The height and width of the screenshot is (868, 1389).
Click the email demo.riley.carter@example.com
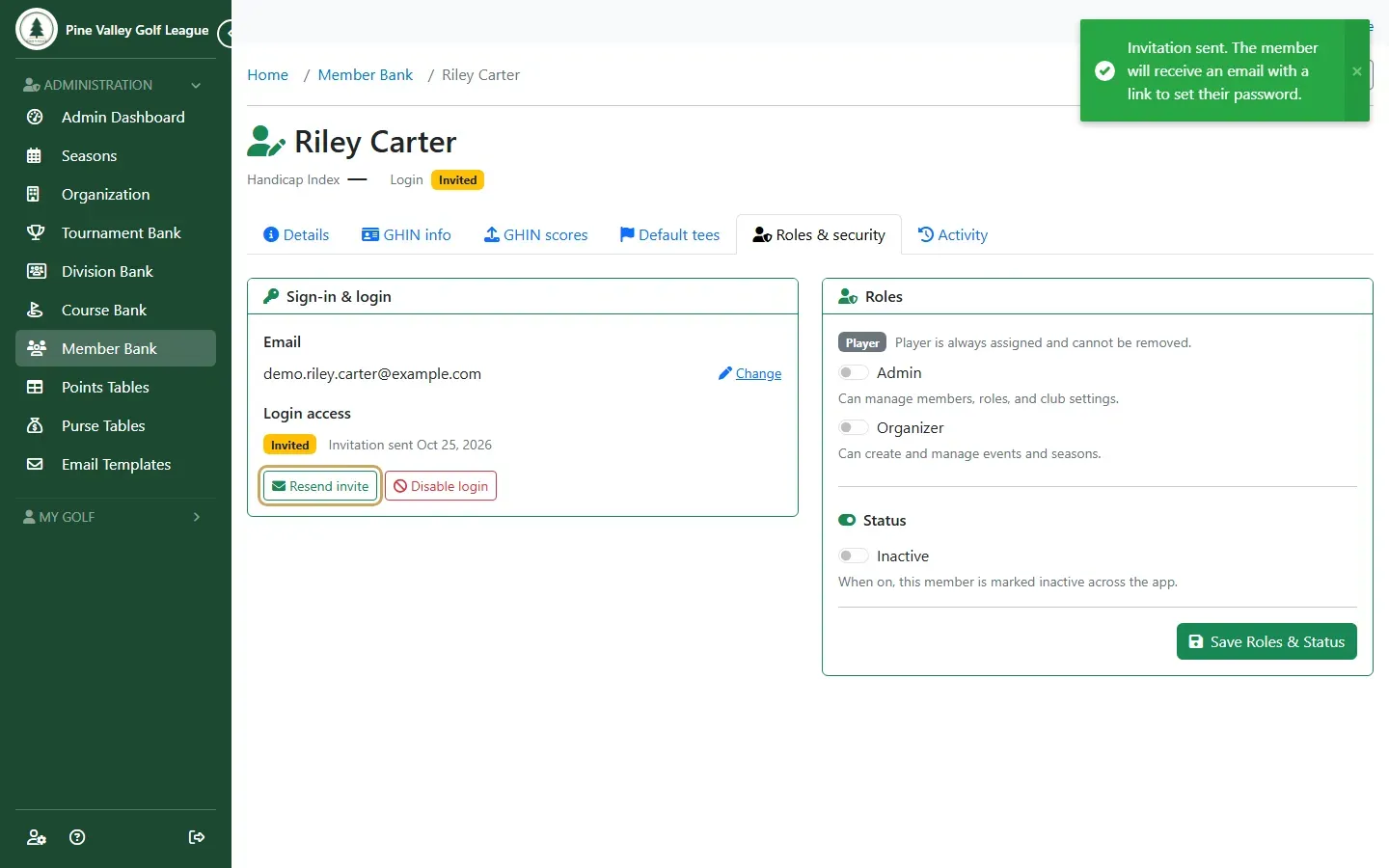coord(372,374)
